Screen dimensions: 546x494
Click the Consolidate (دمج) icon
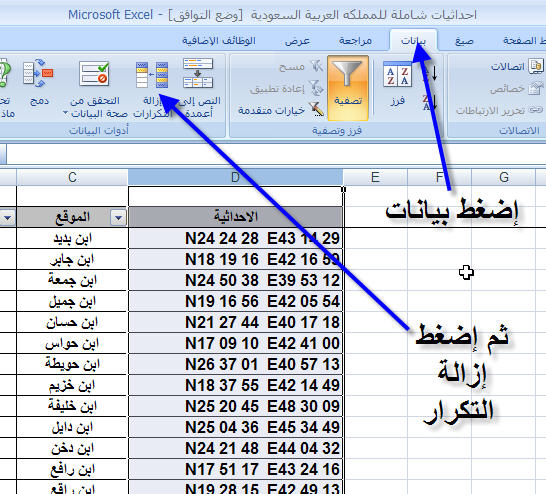(x=38, y=73)
